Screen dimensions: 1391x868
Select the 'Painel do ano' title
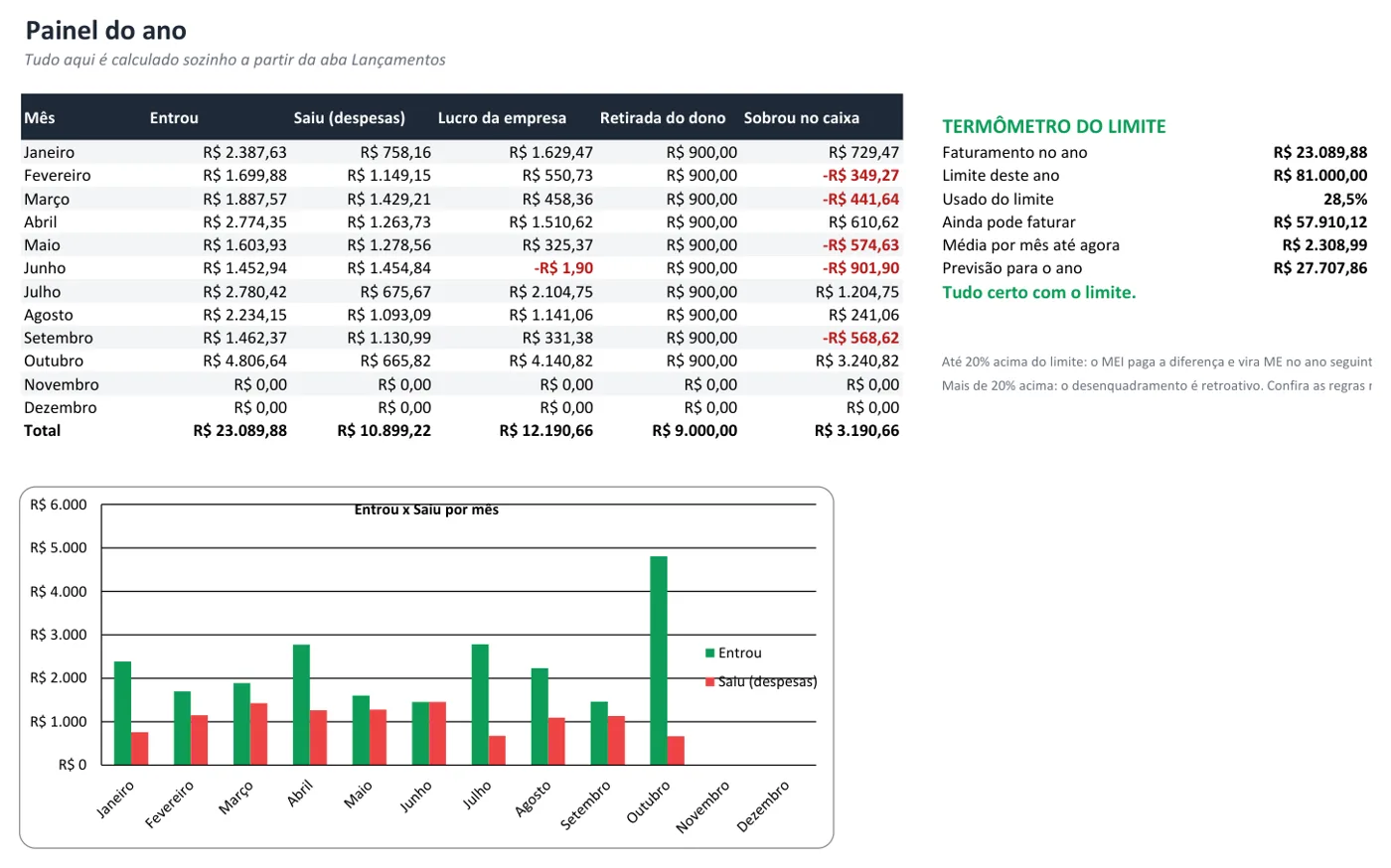point(105,31)
